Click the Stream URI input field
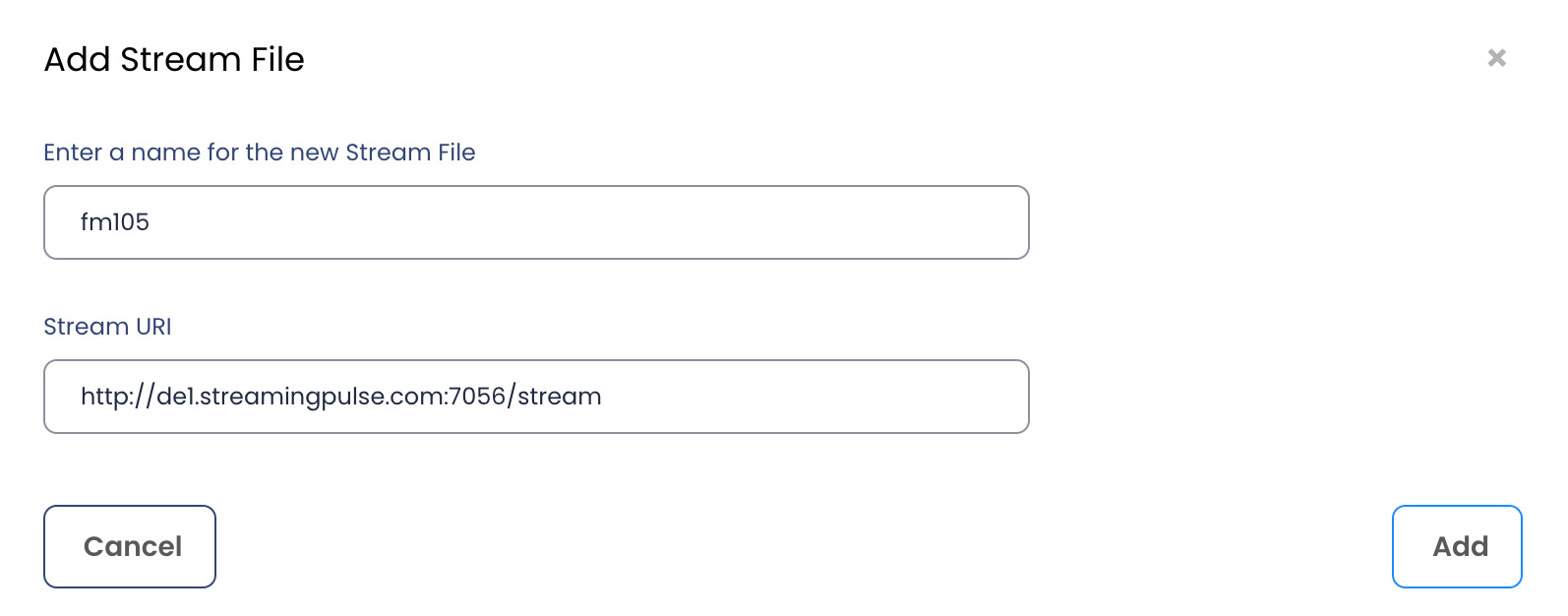 point(536,397)
